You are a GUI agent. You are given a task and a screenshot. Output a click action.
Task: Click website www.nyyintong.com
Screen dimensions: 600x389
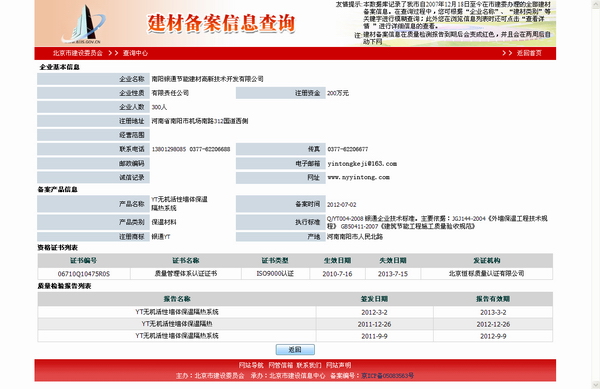(359, 177)
